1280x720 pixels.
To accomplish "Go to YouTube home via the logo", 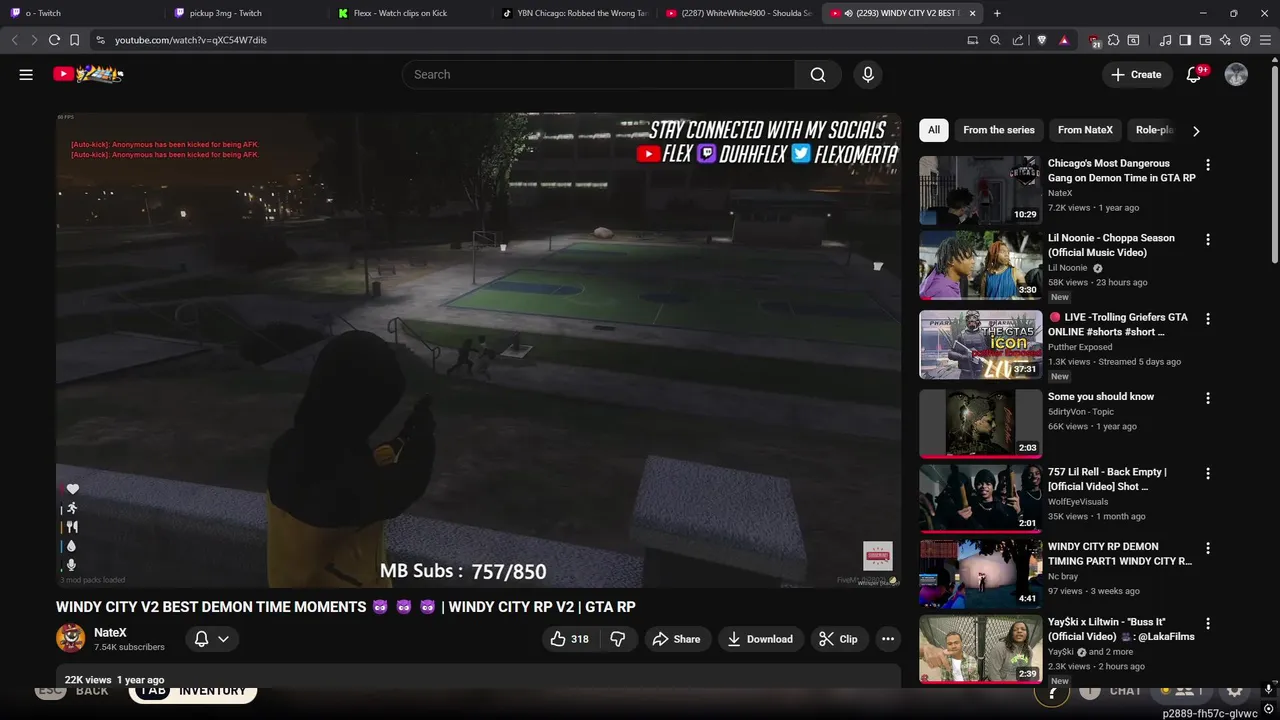I will (88, 74).
